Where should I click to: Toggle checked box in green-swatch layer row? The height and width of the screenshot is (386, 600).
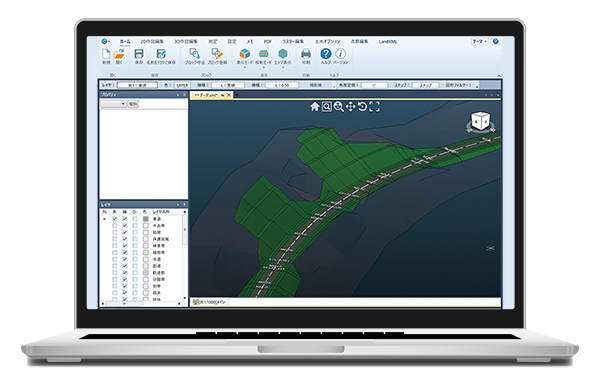coord(125,252)
